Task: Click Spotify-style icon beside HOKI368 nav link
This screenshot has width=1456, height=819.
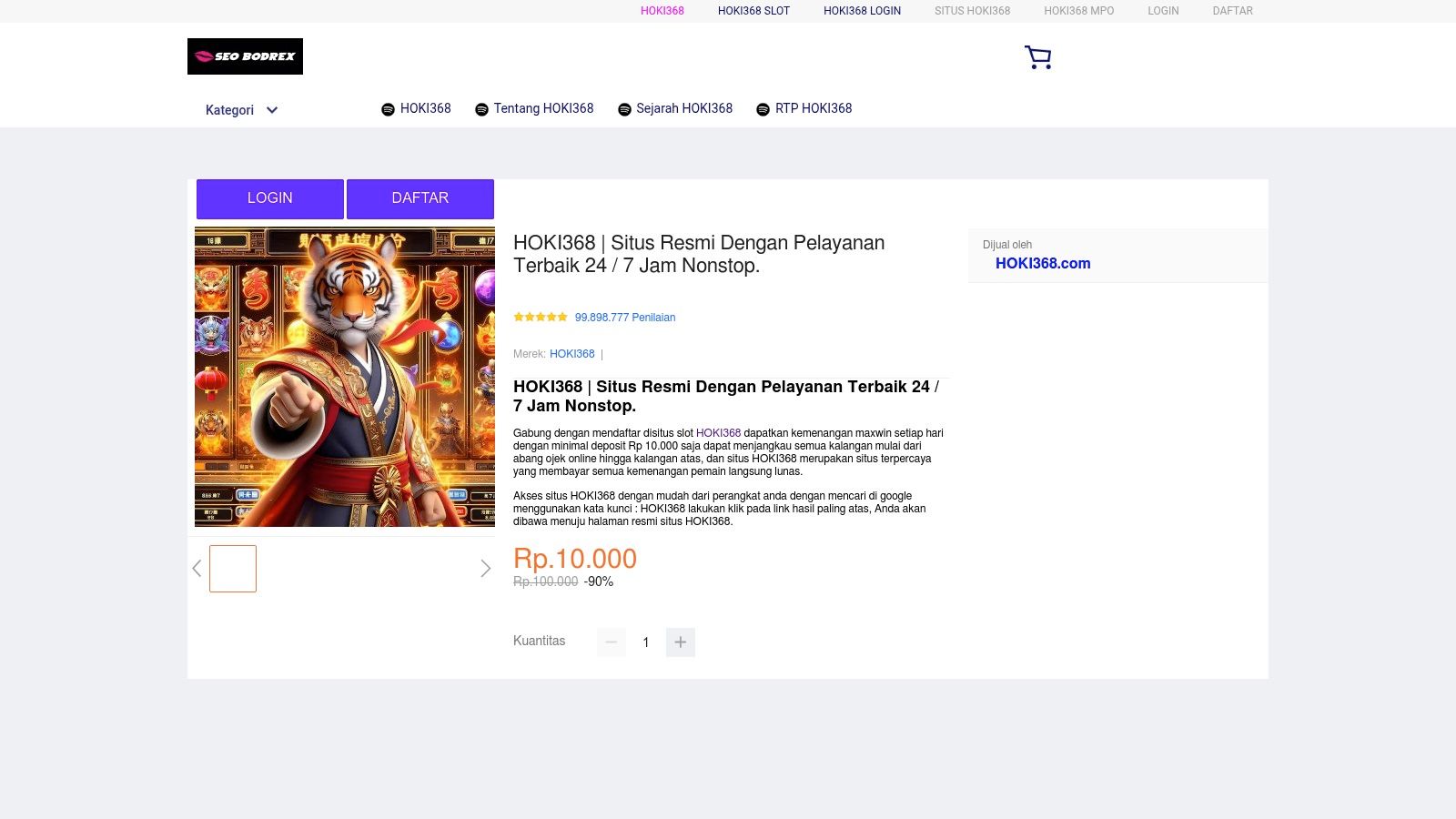Action: [x=388, y=109]
